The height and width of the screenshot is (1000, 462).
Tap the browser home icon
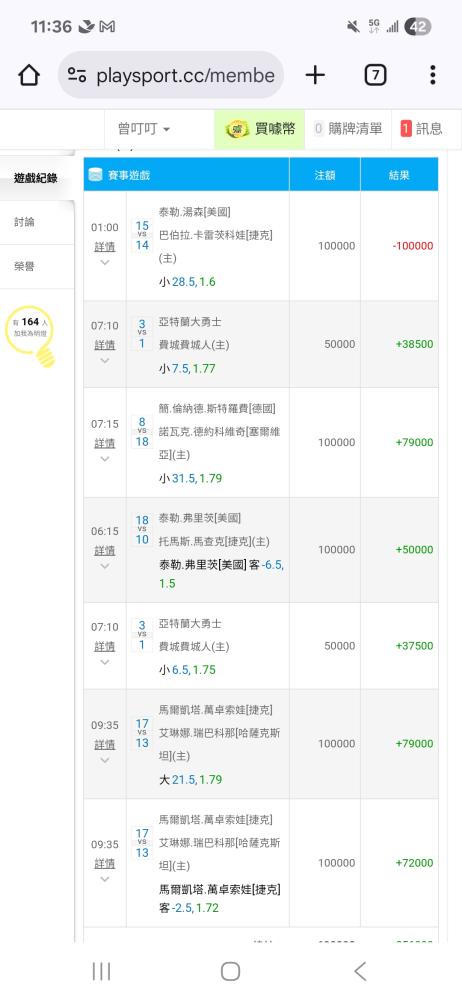29,76
